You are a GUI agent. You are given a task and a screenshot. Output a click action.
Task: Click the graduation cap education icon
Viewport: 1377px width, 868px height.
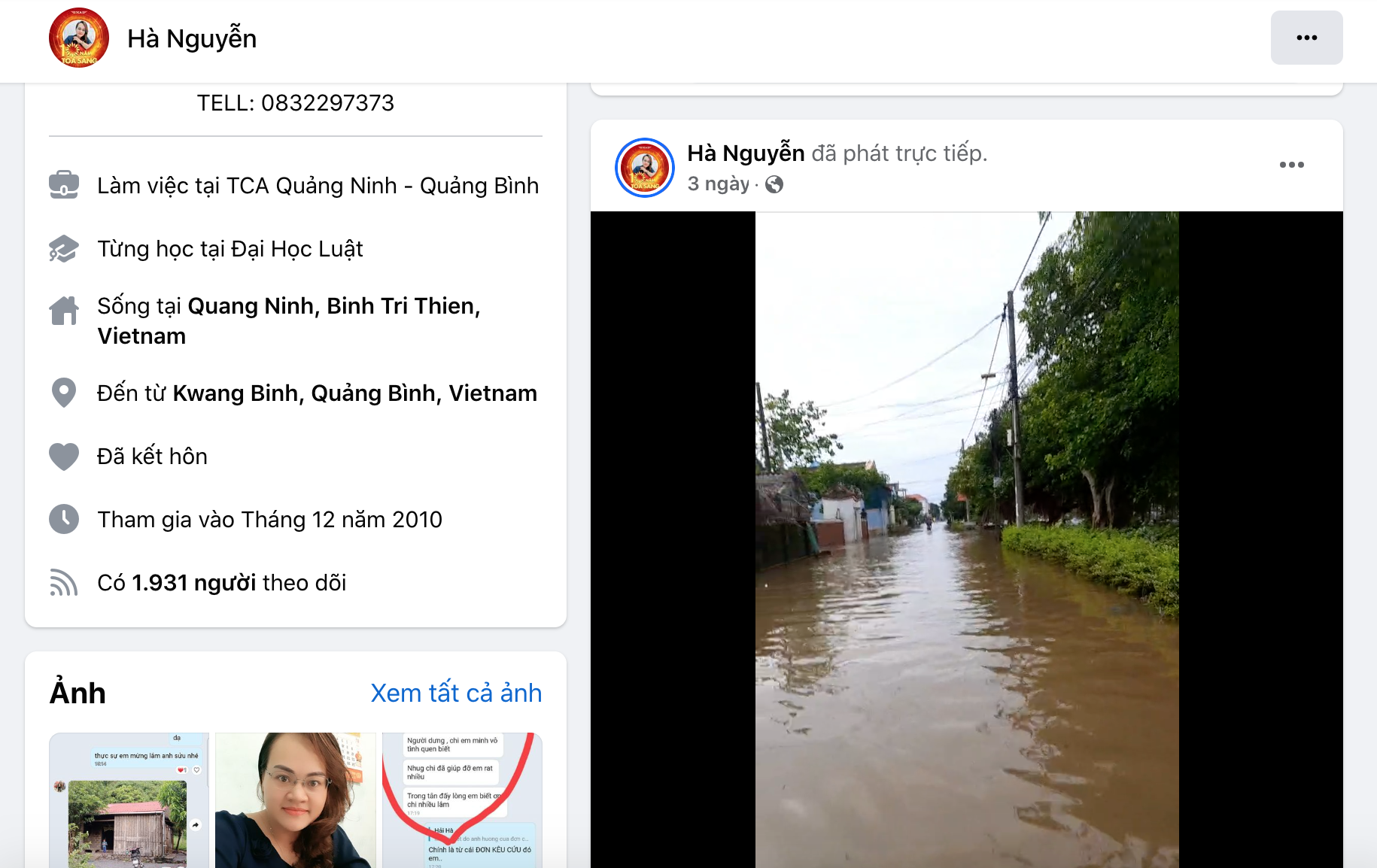[64, 249]
